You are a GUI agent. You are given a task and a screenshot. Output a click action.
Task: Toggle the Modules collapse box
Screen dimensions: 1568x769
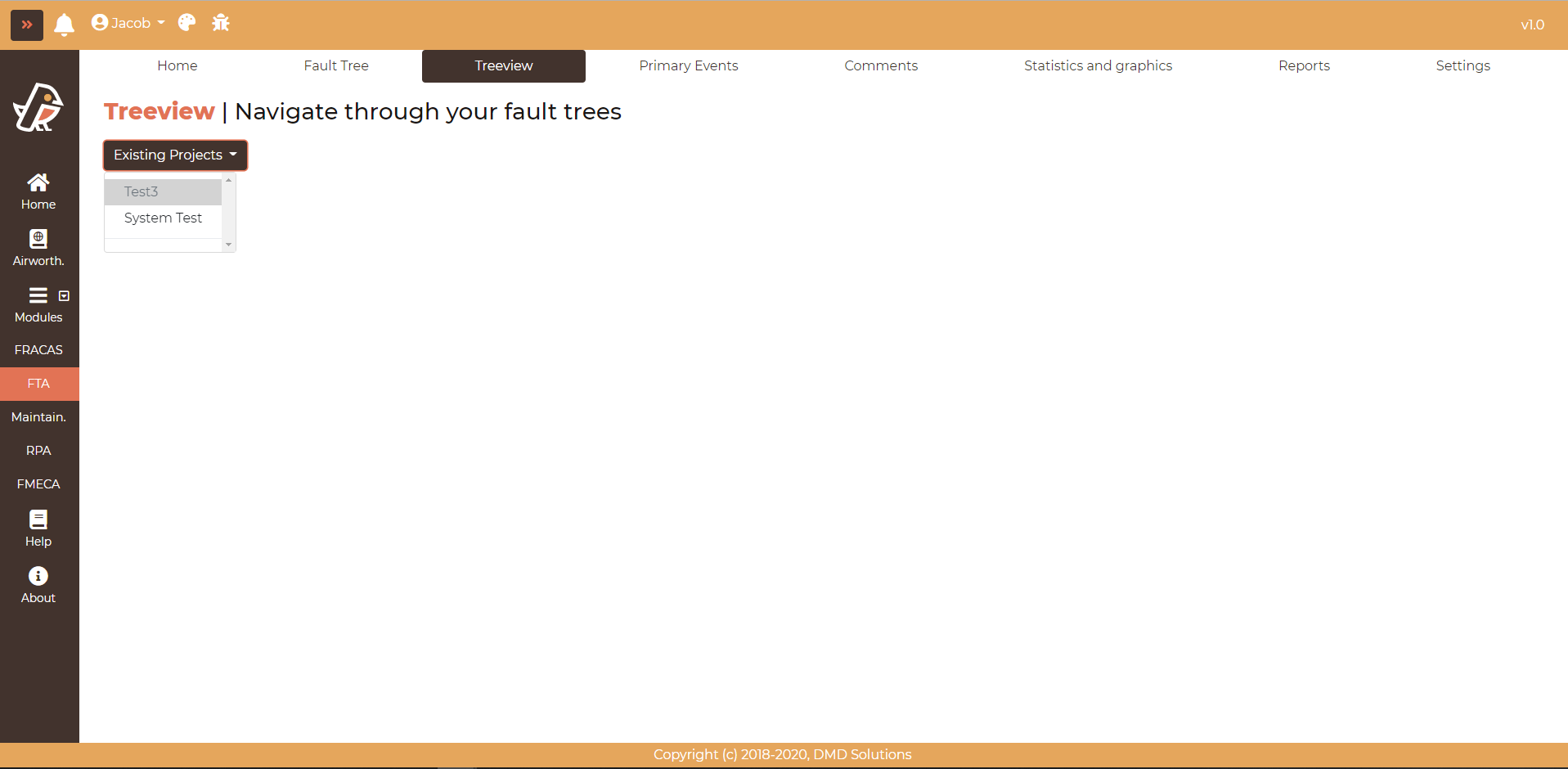coord(64,296)
